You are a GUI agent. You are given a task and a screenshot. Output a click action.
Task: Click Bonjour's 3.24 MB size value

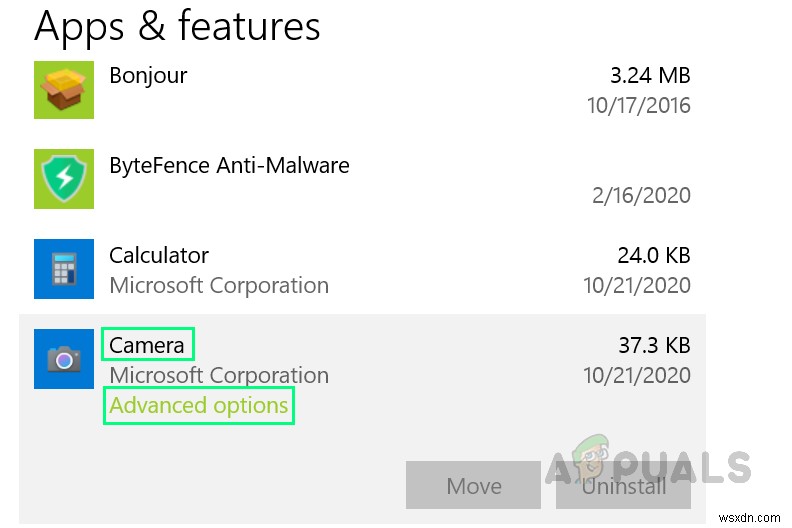point(650,76)
